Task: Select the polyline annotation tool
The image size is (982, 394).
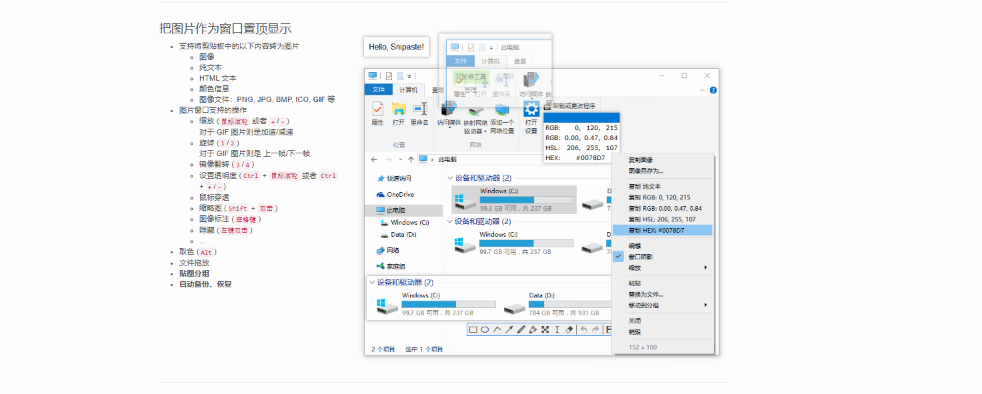Action: (x=497, y=329)
